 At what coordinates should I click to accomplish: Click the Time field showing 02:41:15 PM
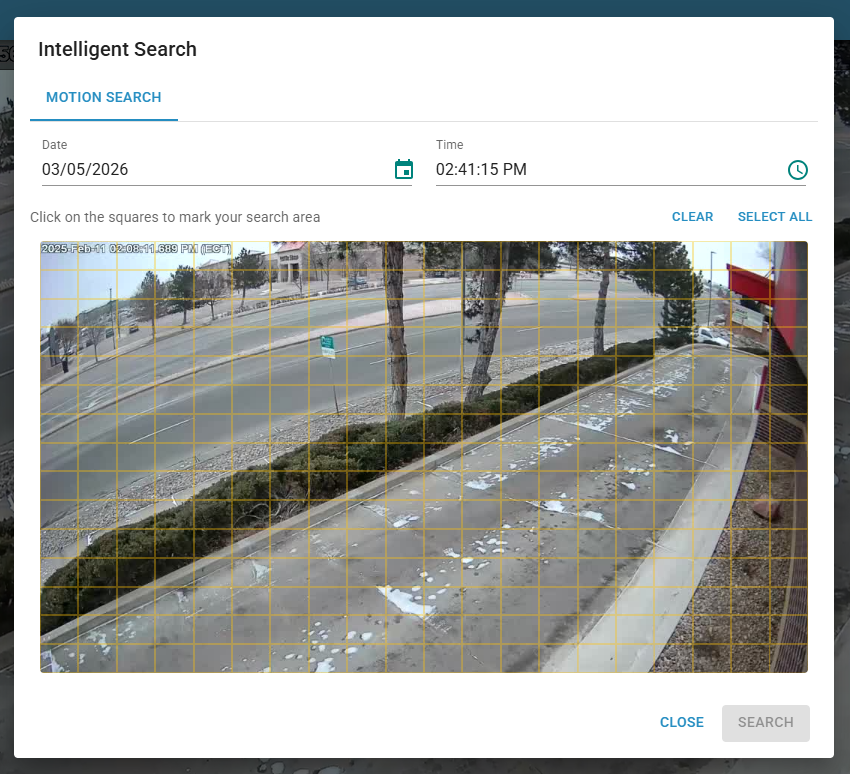point(600,170)
